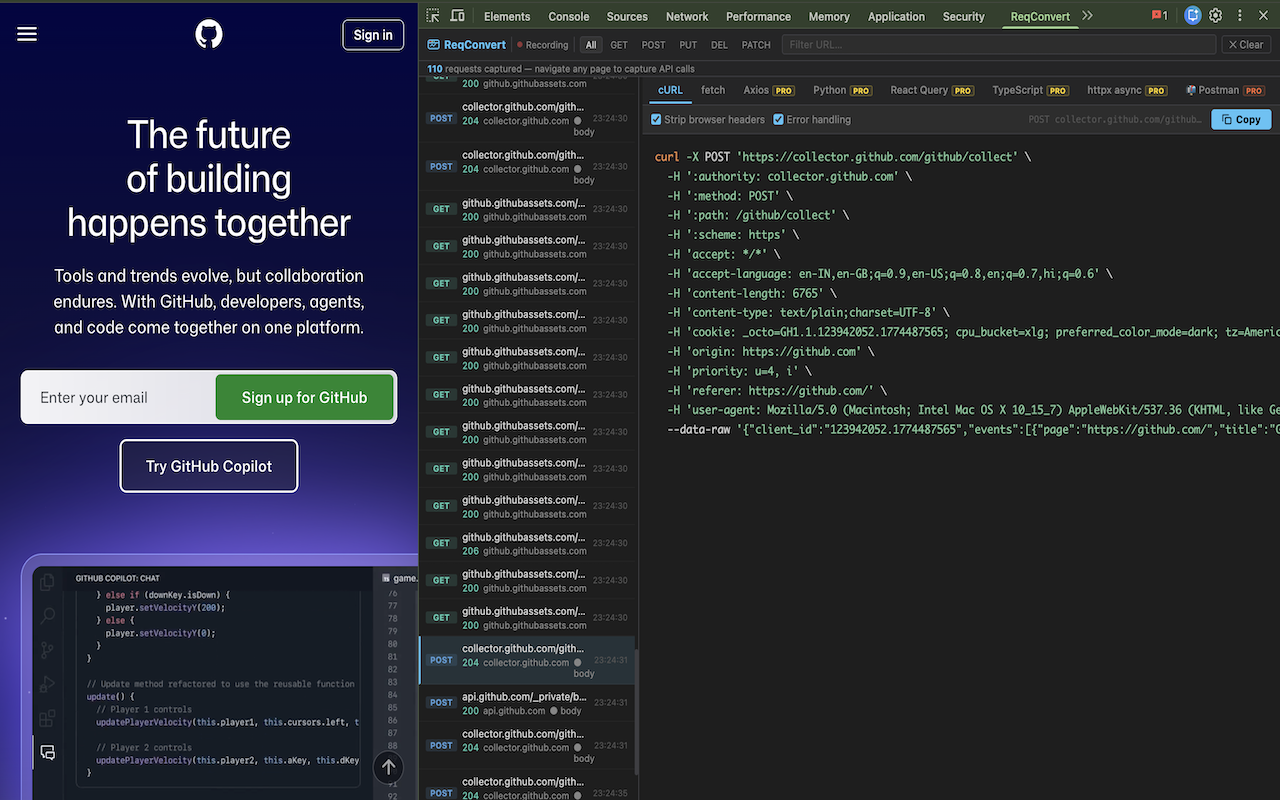Click the ReqConvert logo in the panel header
This screenshot has width=1280, height=800.
pyautogui.click(x=467, y=45)
